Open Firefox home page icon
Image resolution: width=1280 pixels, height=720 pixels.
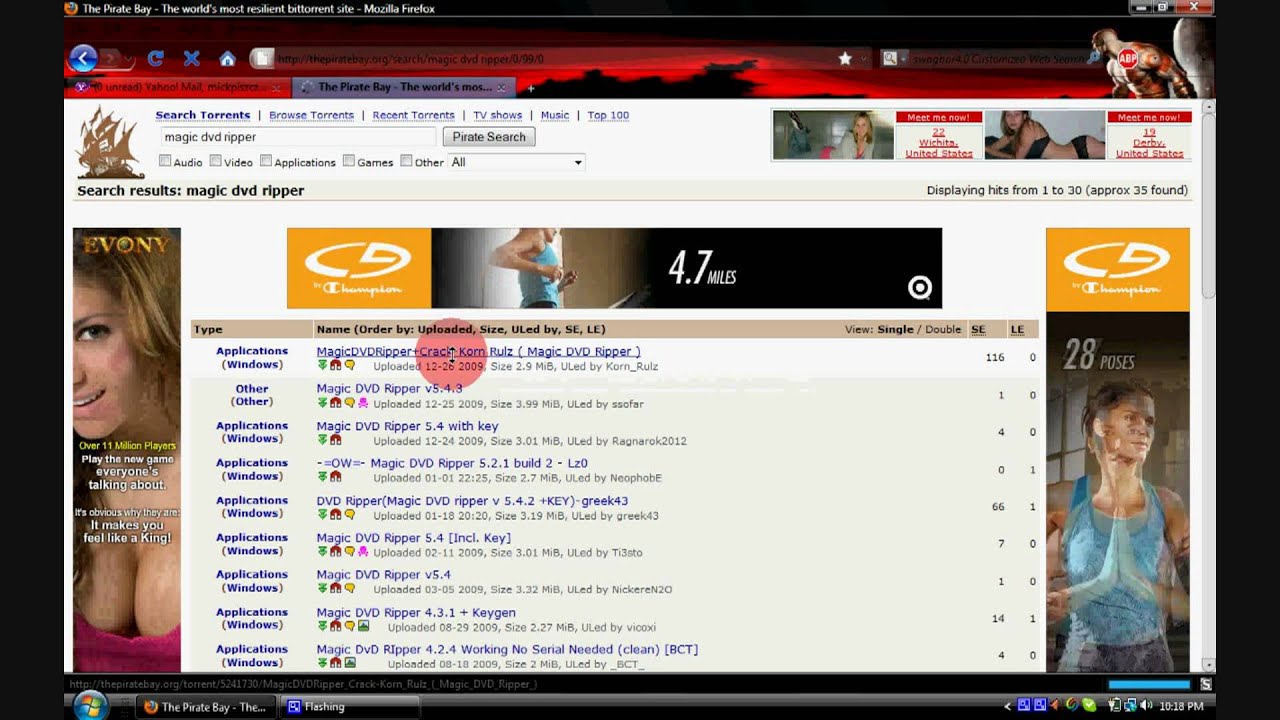[227, 59]
